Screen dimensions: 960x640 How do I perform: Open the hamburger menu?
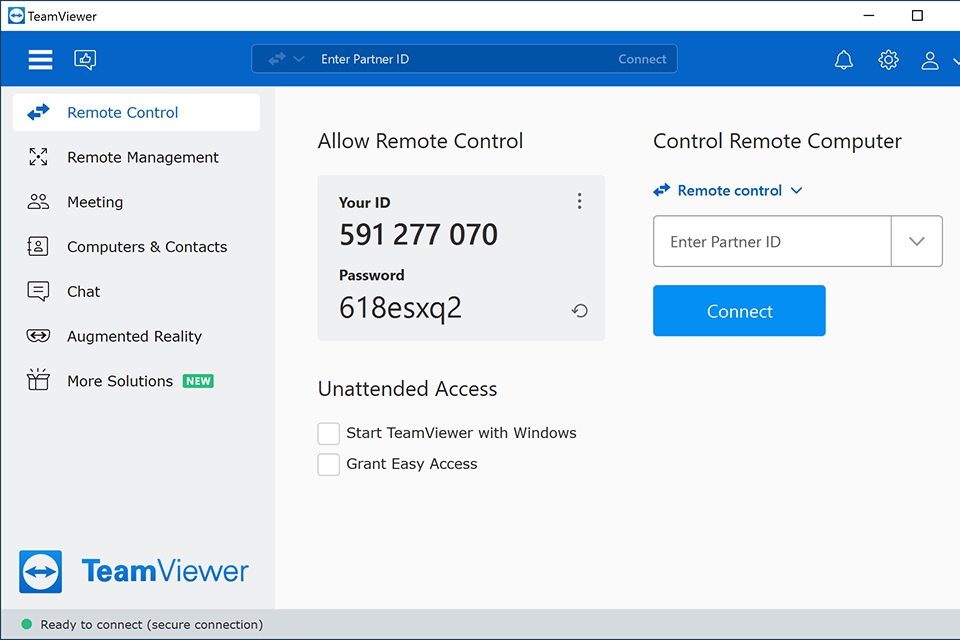click(40, 59)
